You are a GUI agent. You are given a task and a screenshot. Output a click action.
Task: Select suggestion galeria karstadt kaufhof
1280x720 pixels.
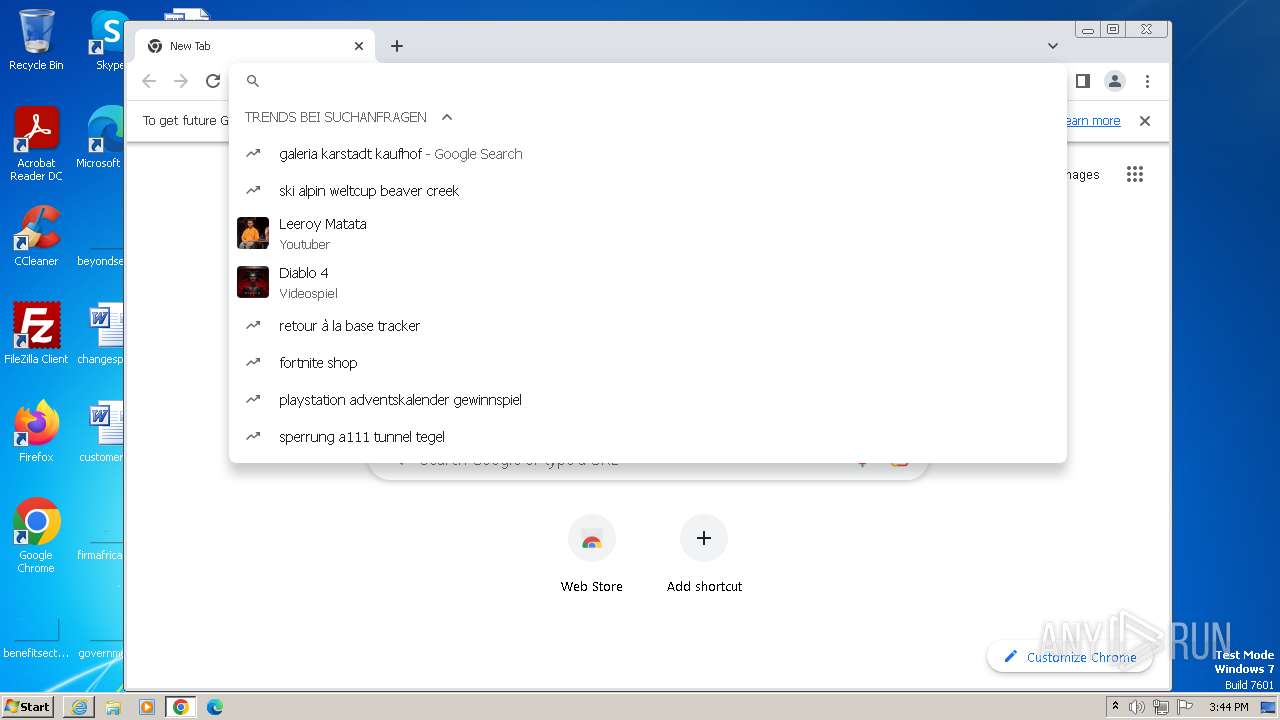(648, 154)
